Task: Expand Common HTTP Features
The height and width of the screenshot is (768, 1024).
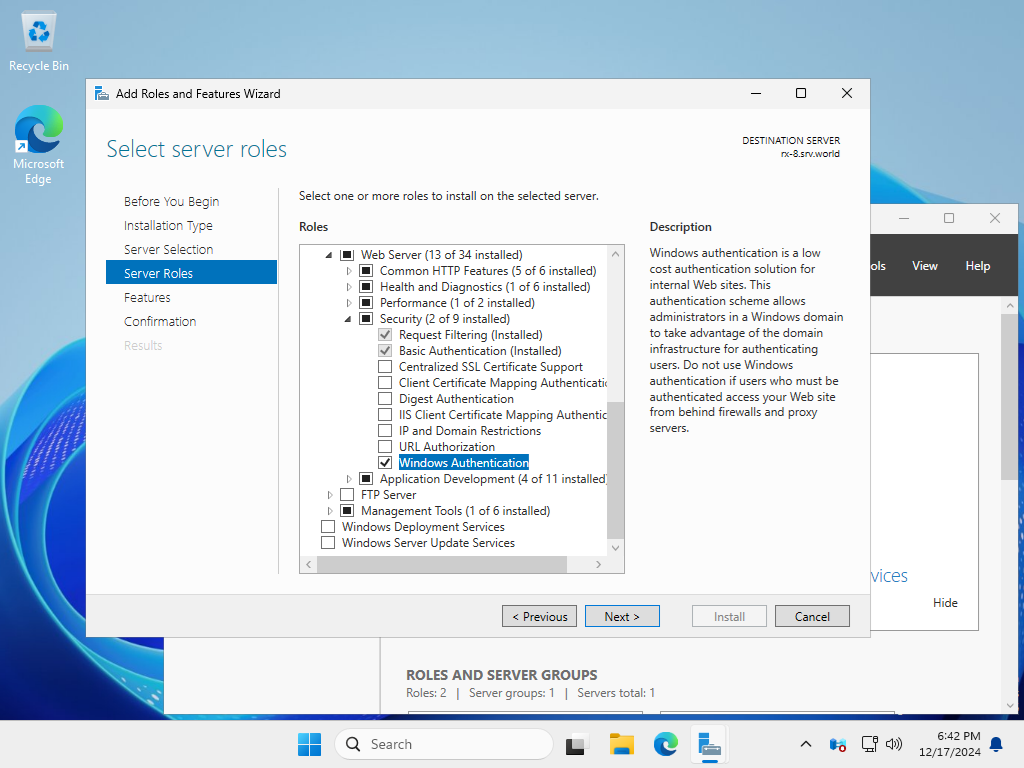Action: [348, 270]
